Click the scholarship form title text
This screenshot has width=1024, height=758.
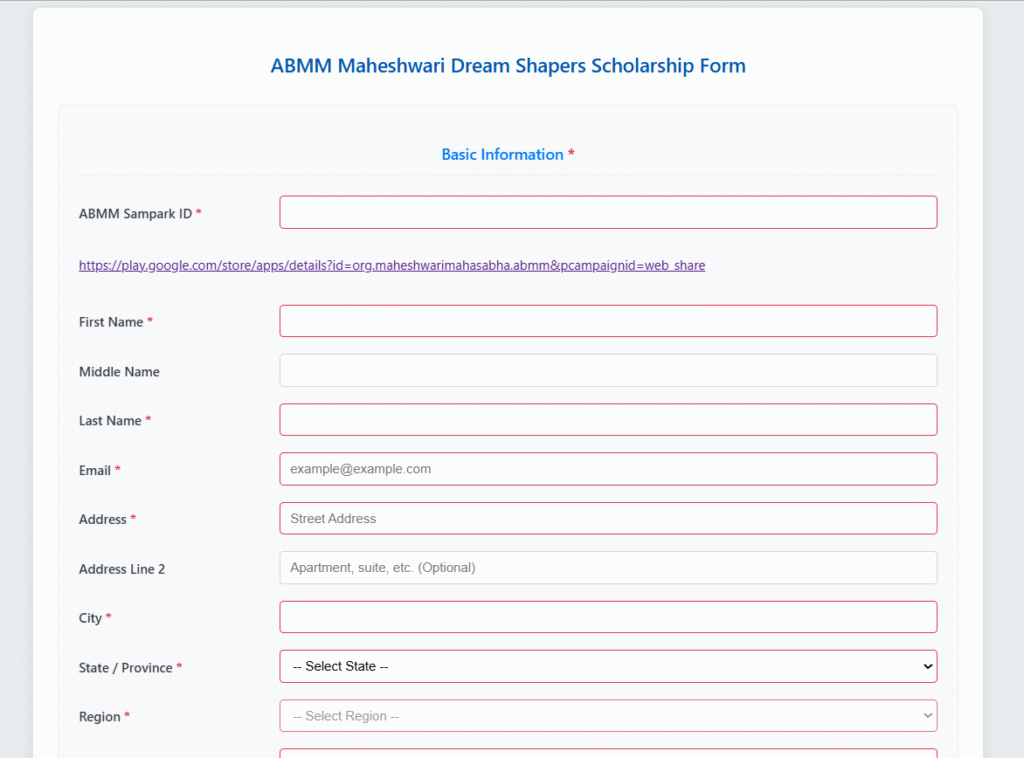point(508,65)
